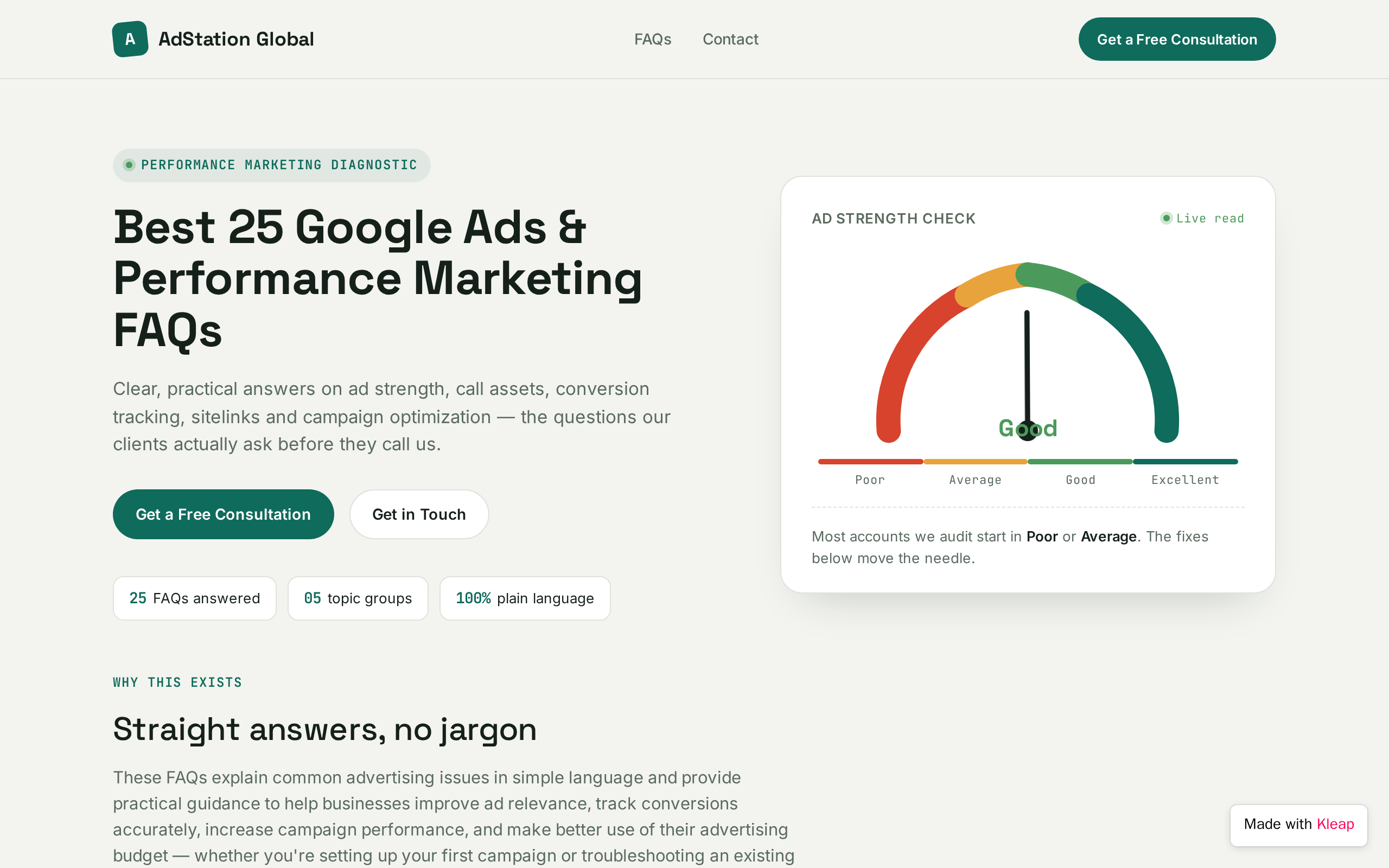The image size is (1389, 868).
Task: Click the Get in Touch button
Action: click(419, 514)
